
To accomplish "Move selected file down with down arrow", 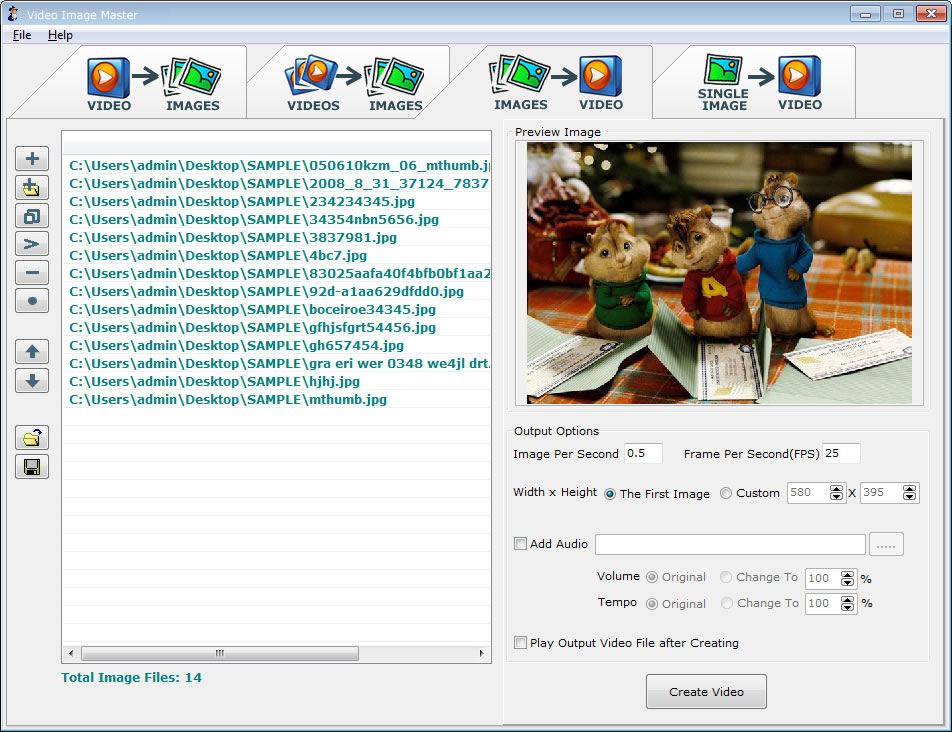I will [32, 381].
